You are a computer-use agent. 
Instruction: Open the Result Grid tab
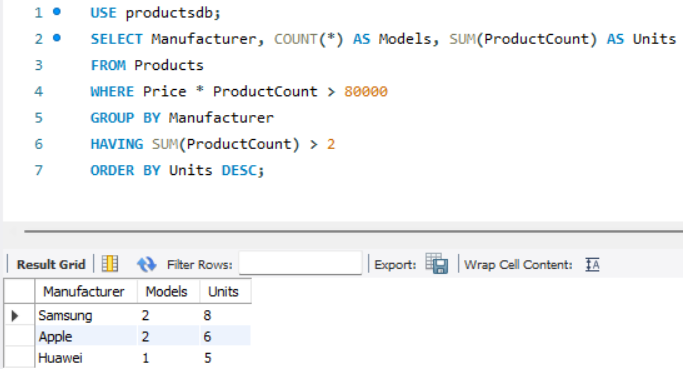pyautogui.click(x=51, y=264)
